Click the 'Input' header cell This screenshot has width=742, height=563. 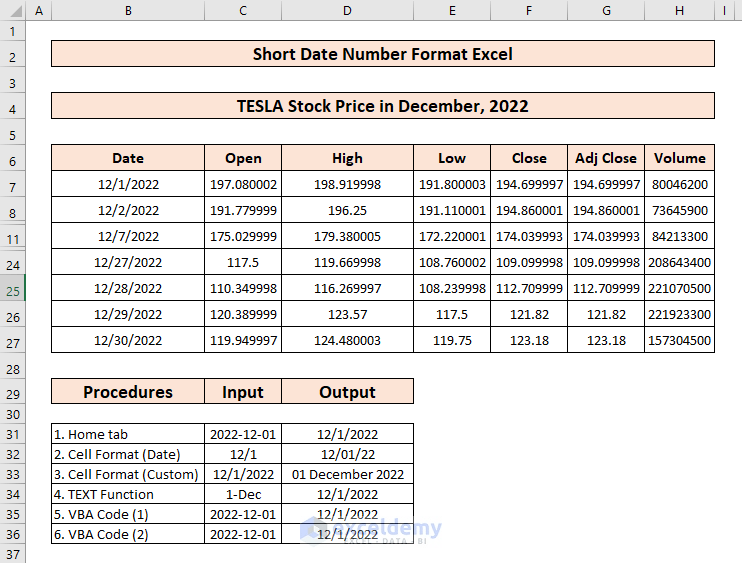243,392
